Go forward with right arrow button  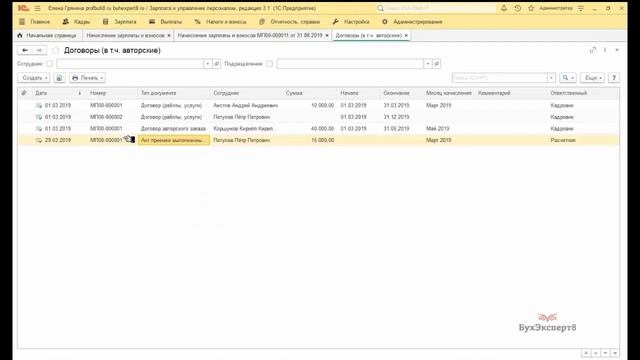point(39,50)
